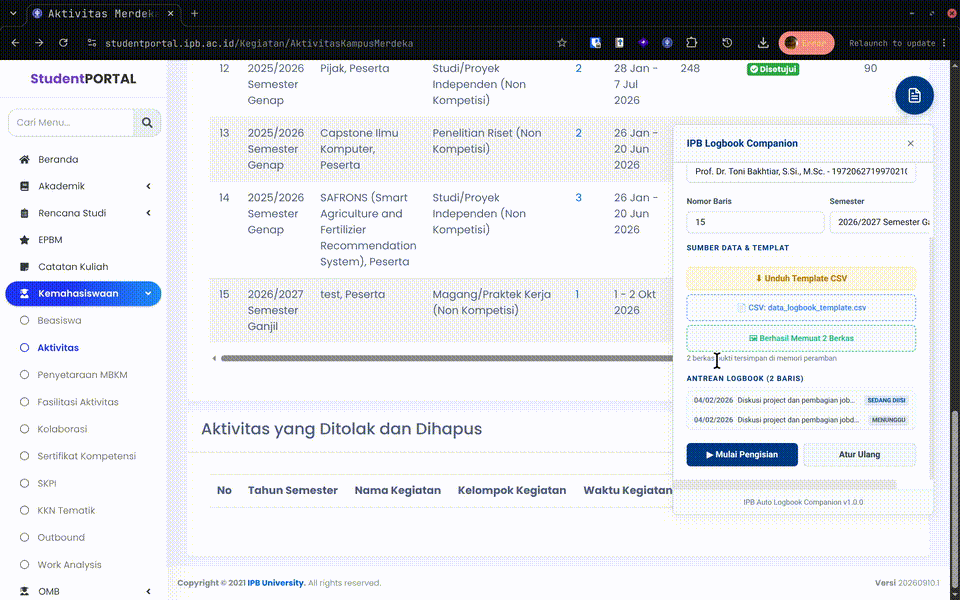The image size is (960, 600).
Task: Open link 1 in the test, Peserta row
Action: (x=577, y=294)
